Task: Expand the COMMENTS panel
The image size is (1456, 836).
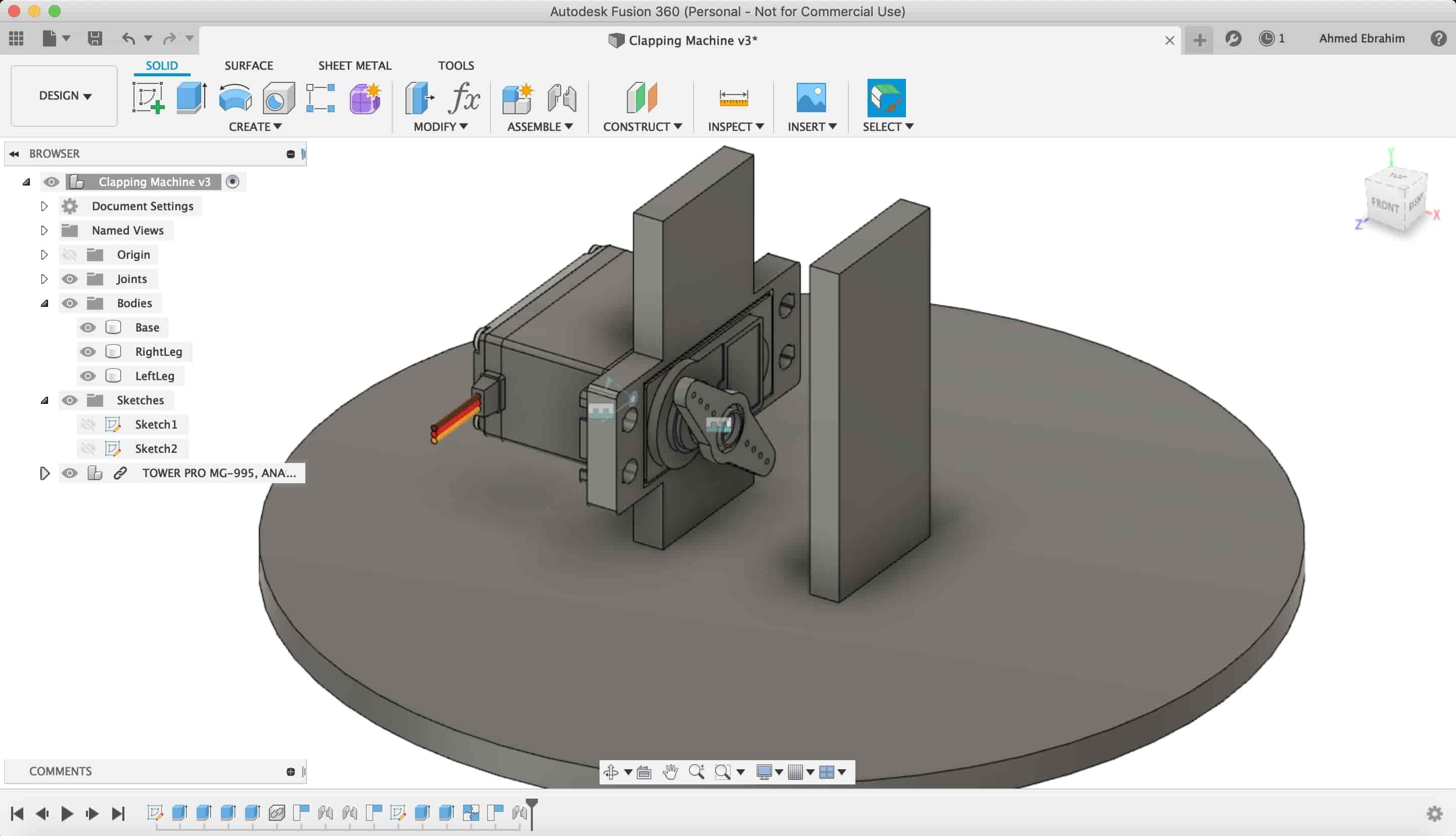Action: tap(291, 772)
